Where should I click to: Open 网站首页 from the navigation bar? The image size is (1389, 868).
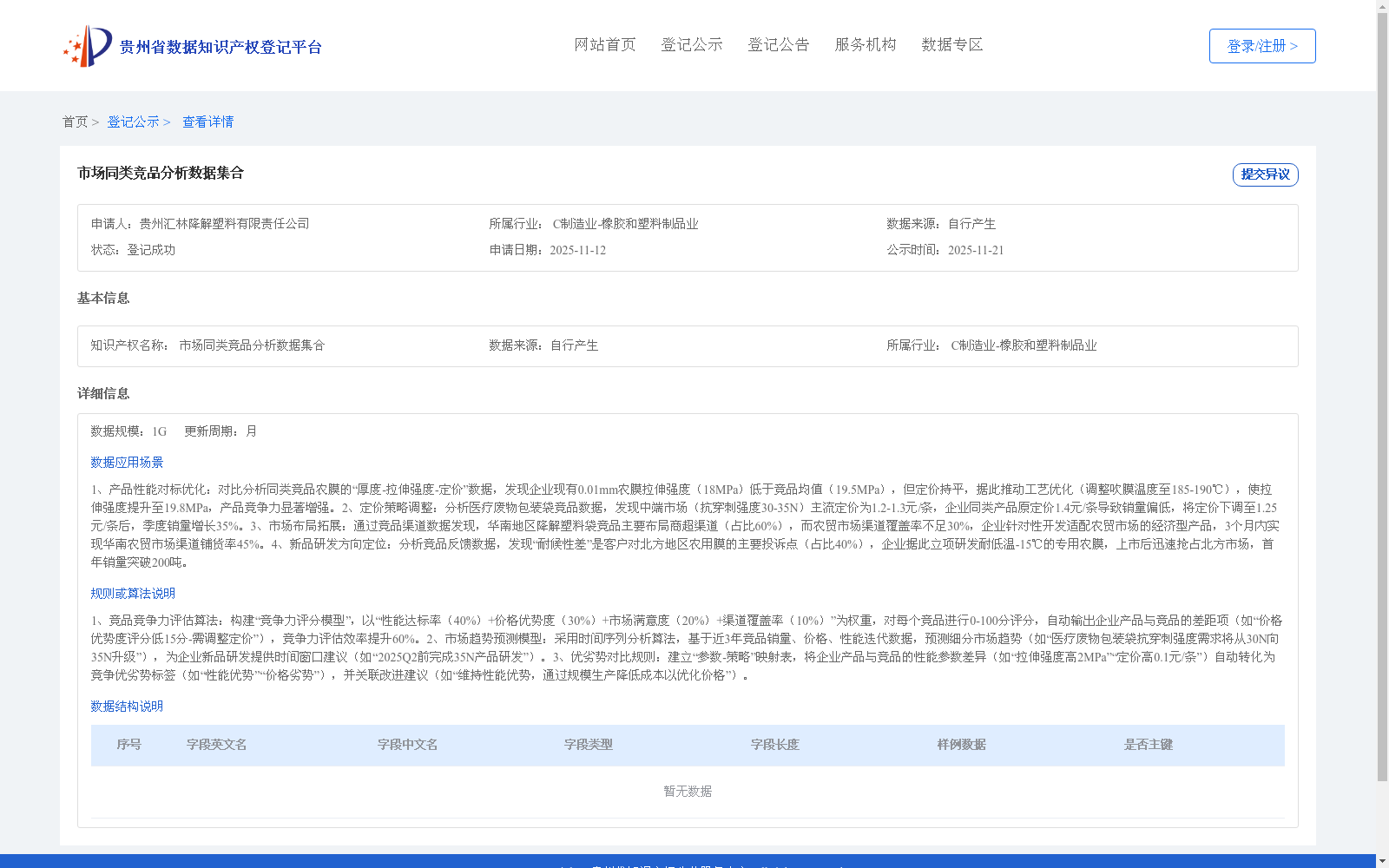click(605, 44)
